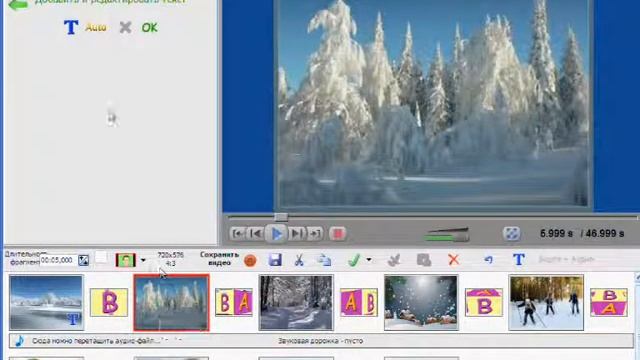Select the snowy forest path thumbnail

pos(296,302)
